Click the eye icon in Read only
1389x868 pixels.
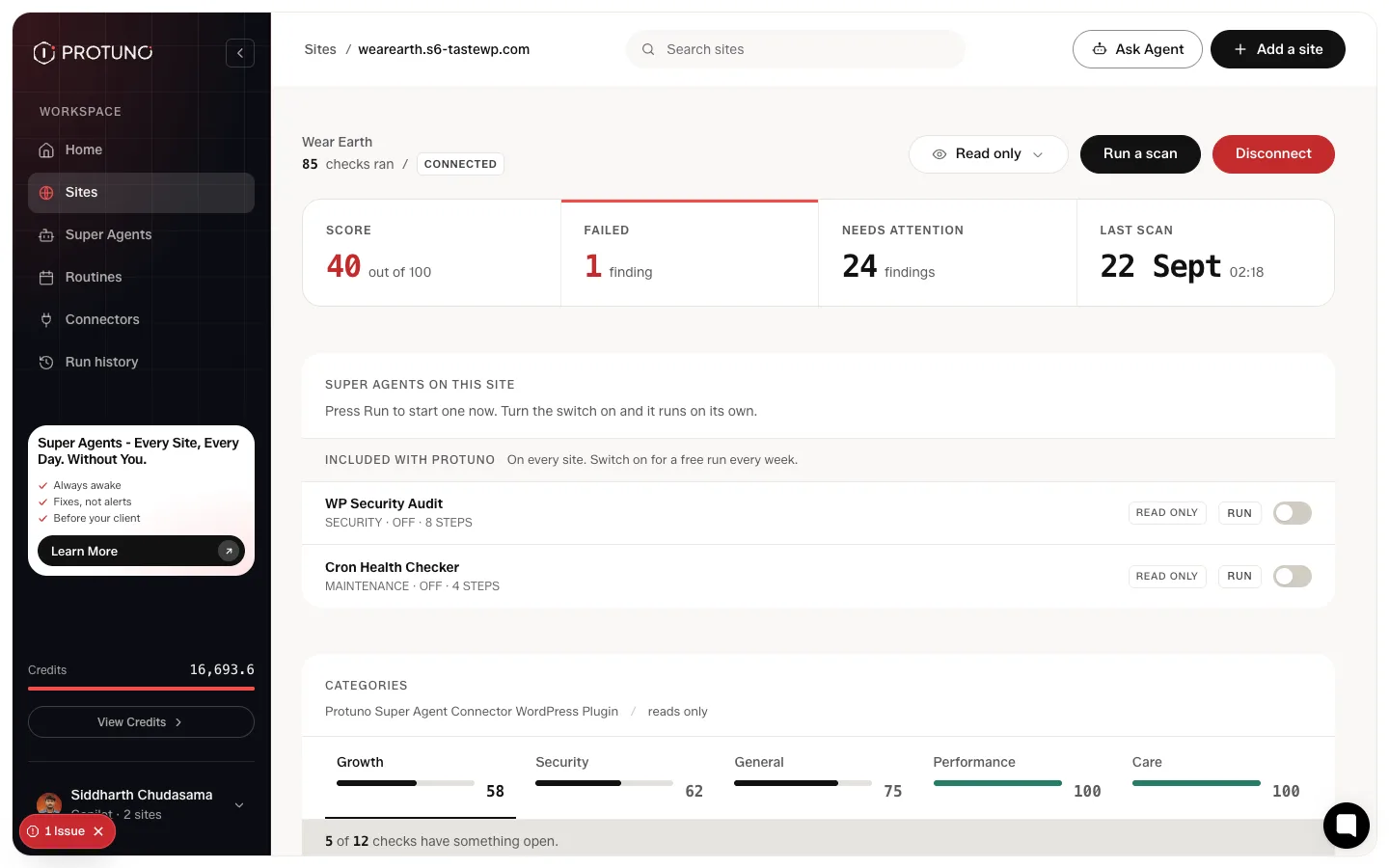pos(940,154)
